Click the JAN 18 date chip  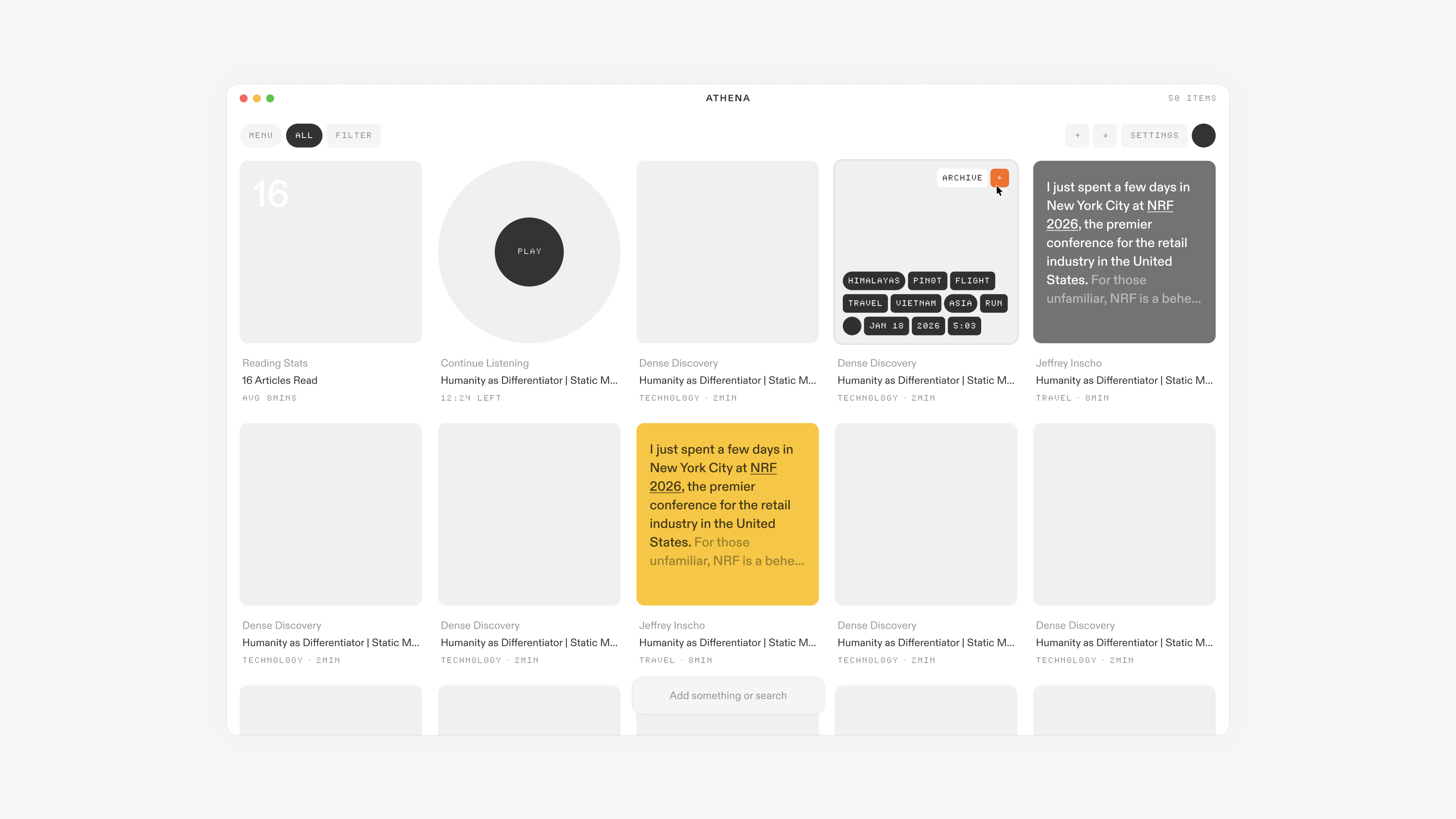886,326
